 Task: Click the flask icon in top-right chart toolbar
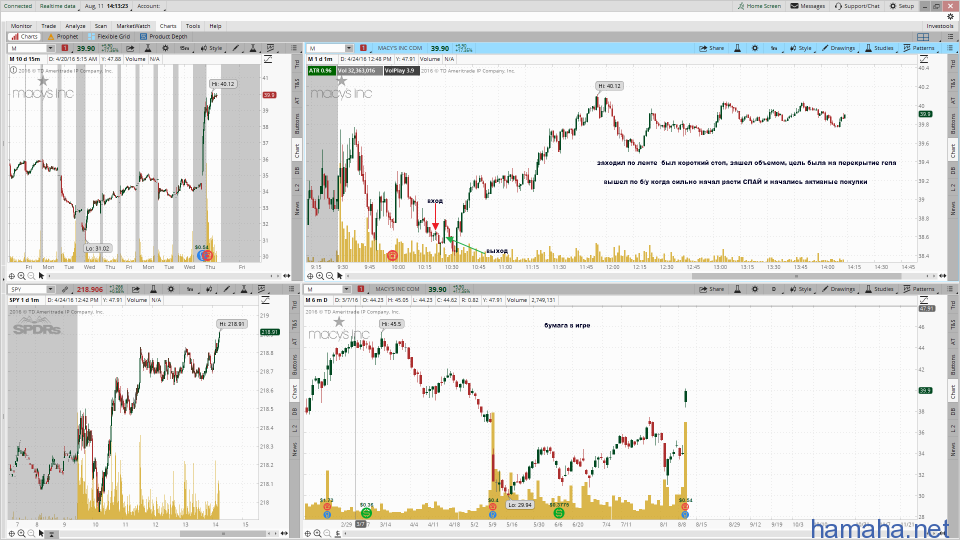click(737, 48)
